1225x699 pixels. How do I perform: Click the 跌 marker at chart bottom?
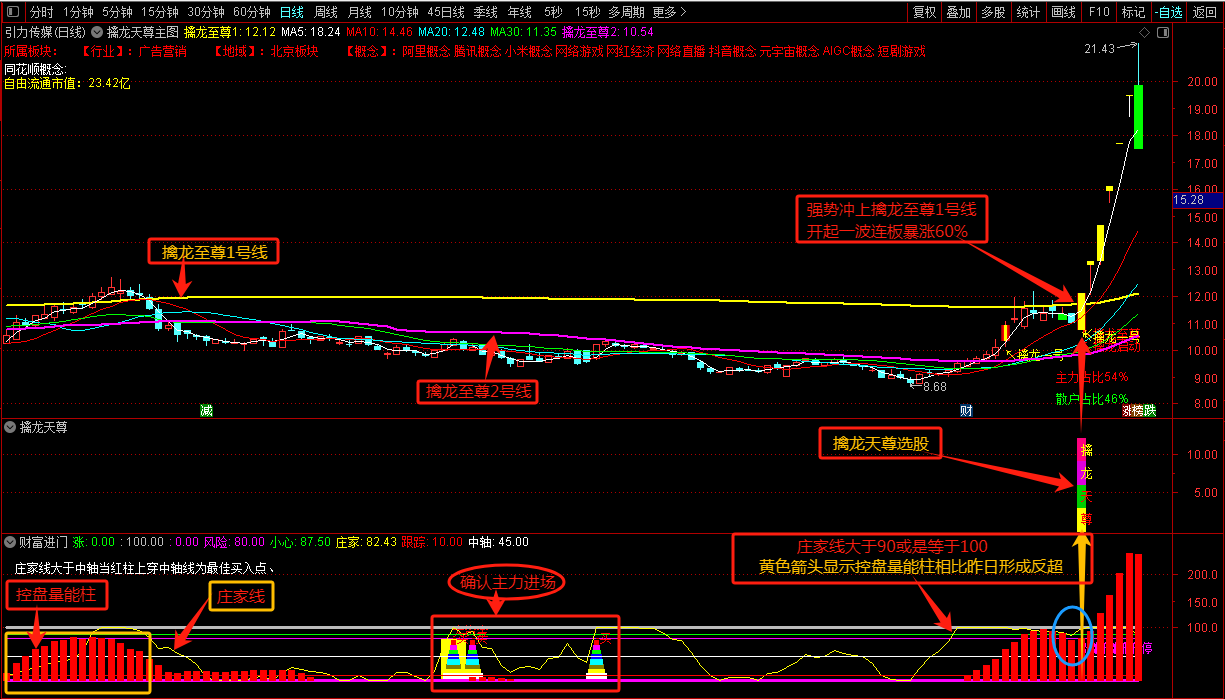pyautogui.click(x=1150, y=410)
